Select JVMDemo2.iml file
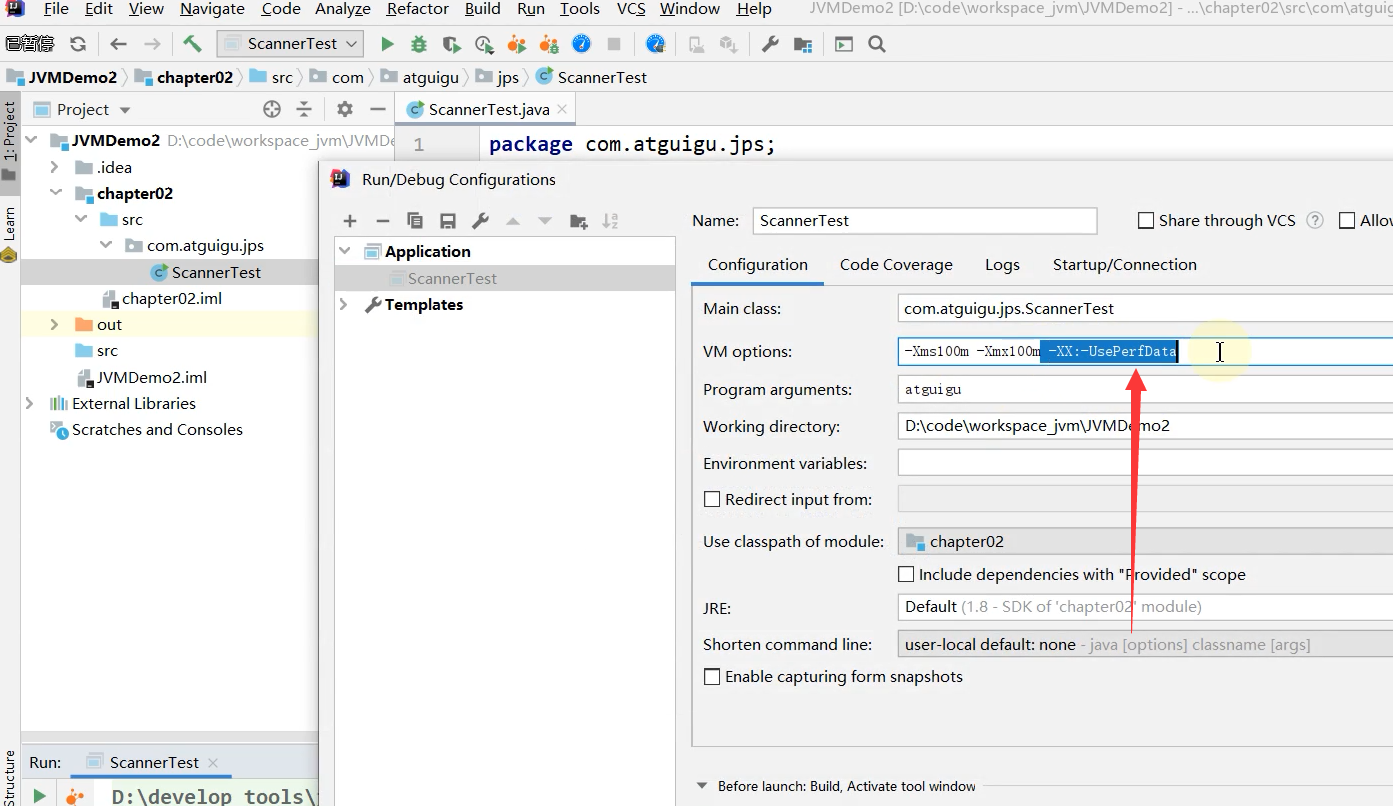1393x806 pixels. (152, 377)
